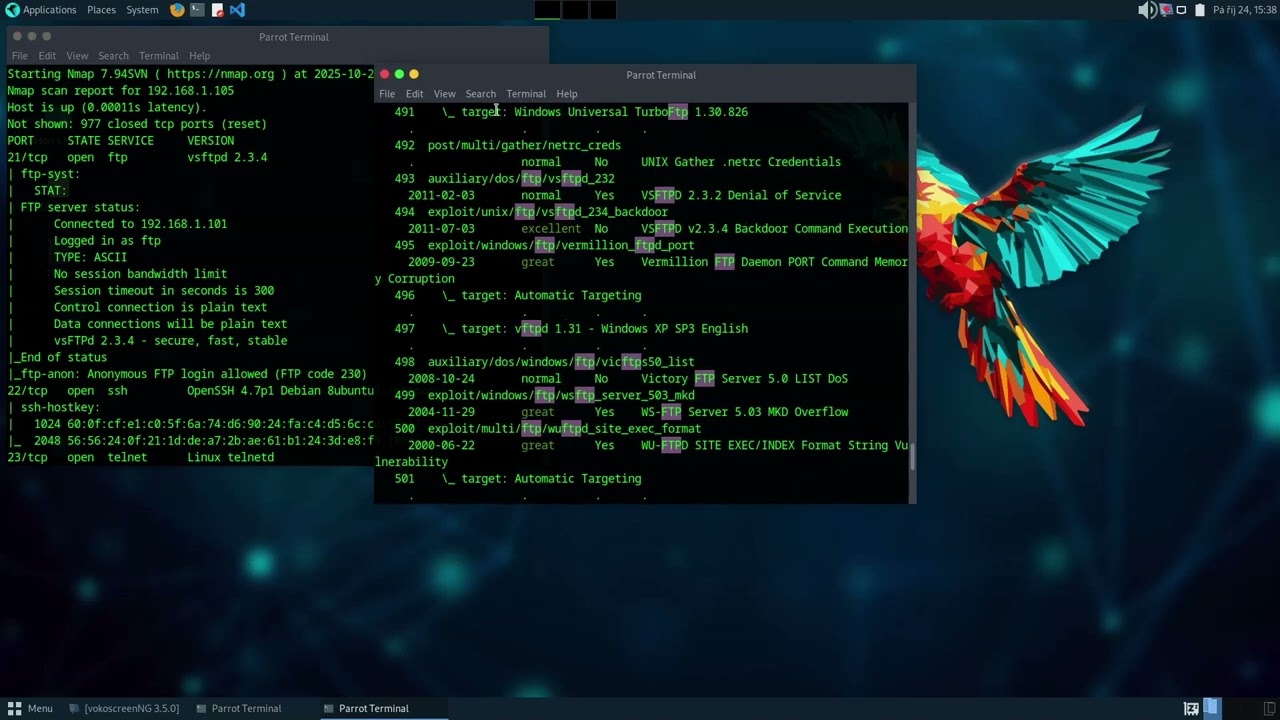Image resolution: width=1280 pixels, height=720 pixels.
Task: Click the '23/tcp open telnet' line in Nmap terminal
Action: click(140, 457)
